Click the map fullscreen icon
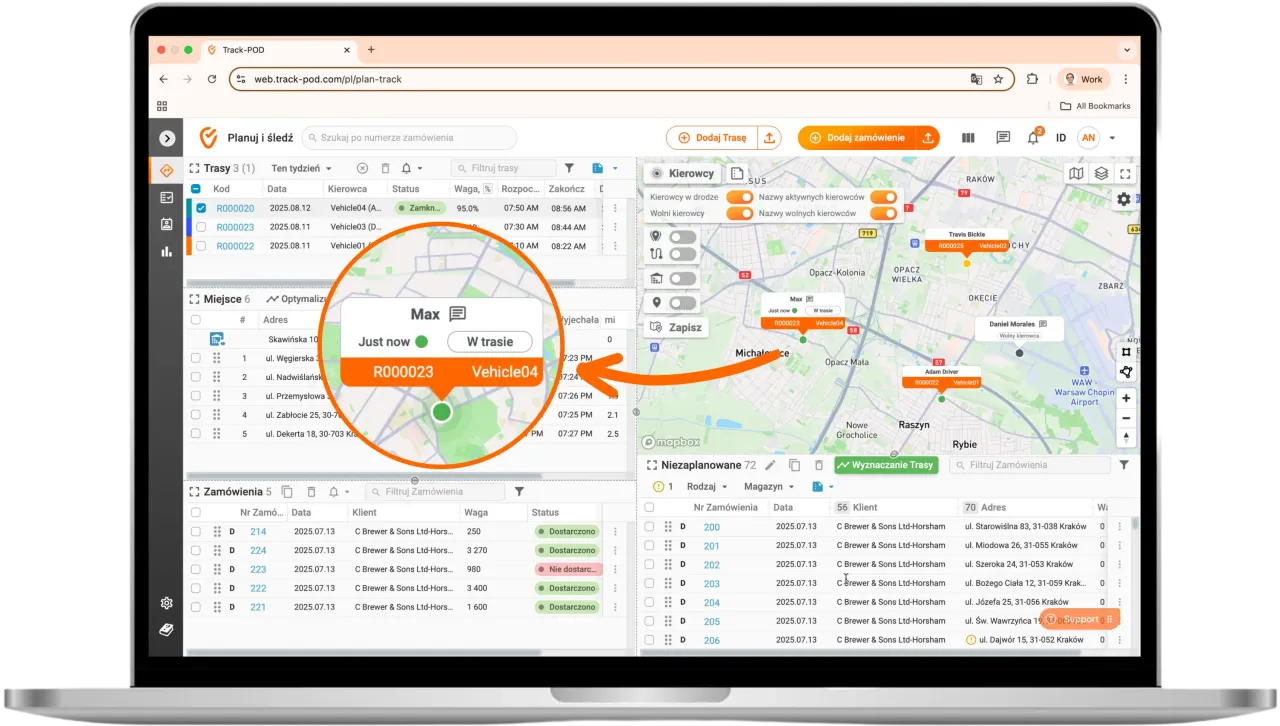 [x=1126, y=173]
